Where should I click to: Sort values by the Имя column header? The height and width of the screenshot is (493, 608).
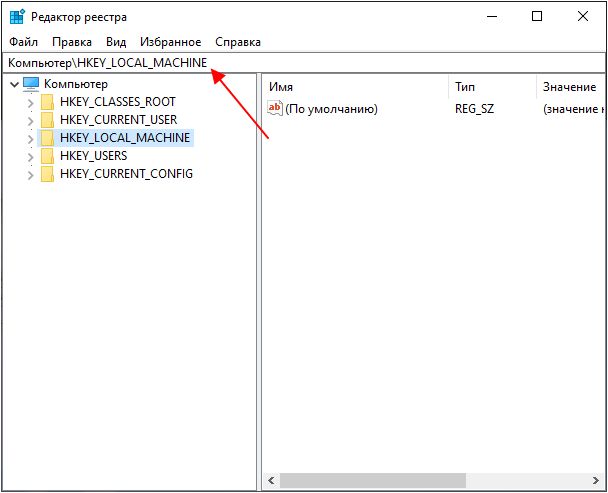(356, 87)
